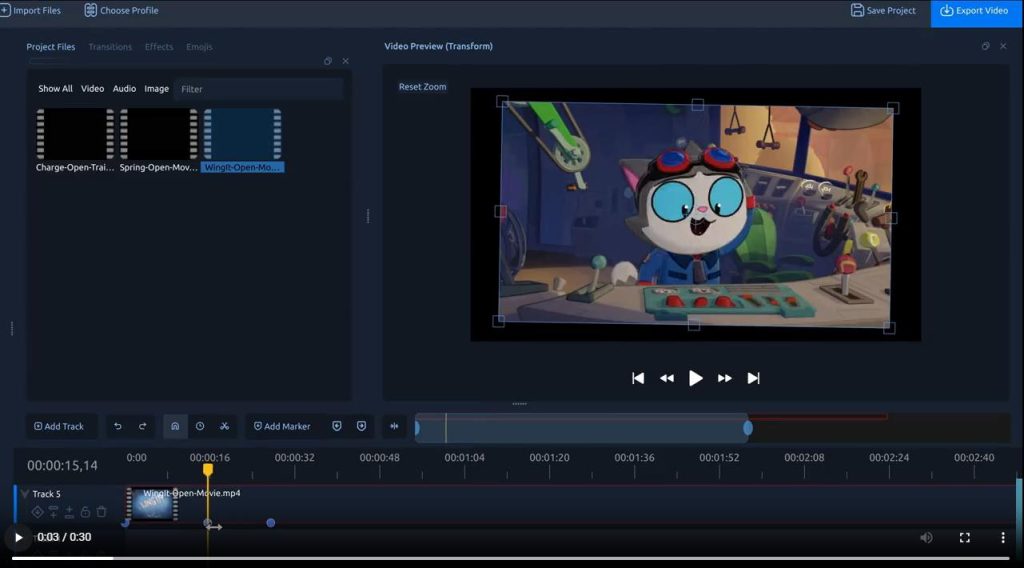Click Save Project in the top bar
This screenshot has width=1024, height=568.
883,10
